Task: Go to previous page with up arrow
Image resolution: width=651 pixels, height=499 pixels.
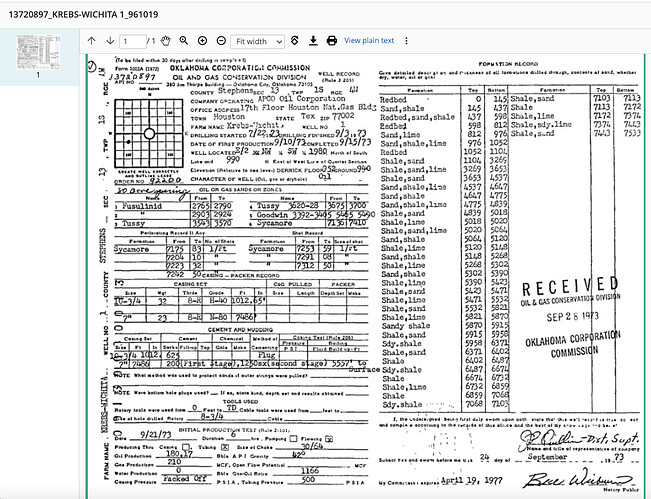Action: pyautogui.click(x=92, y=41)
